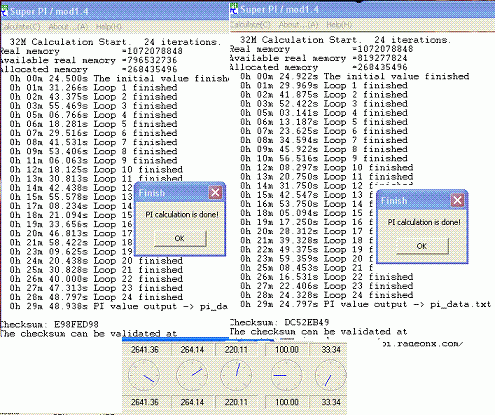The width and height of the screenshot is (495, 415).
Task: Select the 220.11 readout below its dial
Action: (x=236, y=402)
